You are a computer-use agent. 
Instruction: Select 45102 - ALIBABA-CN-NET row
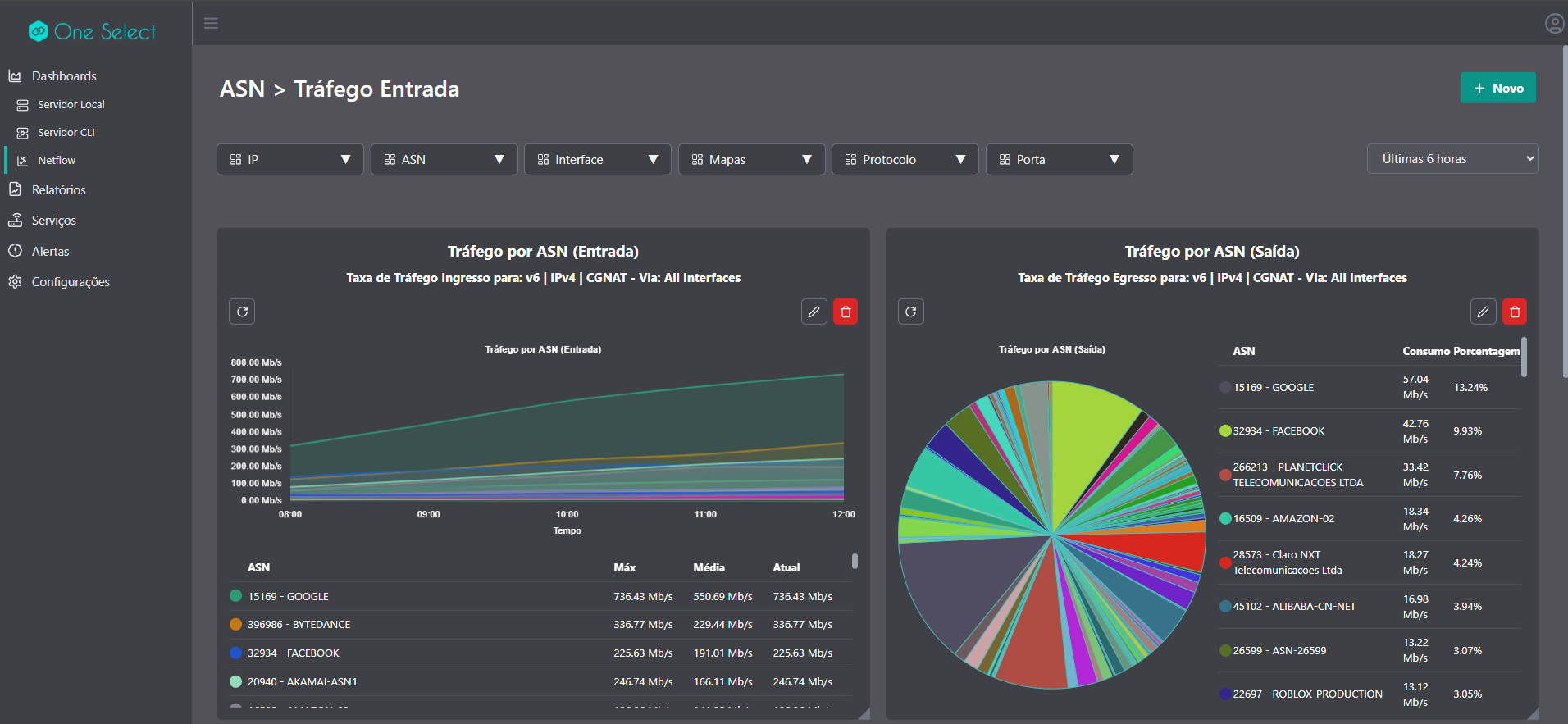click(x=1370, y=607)
